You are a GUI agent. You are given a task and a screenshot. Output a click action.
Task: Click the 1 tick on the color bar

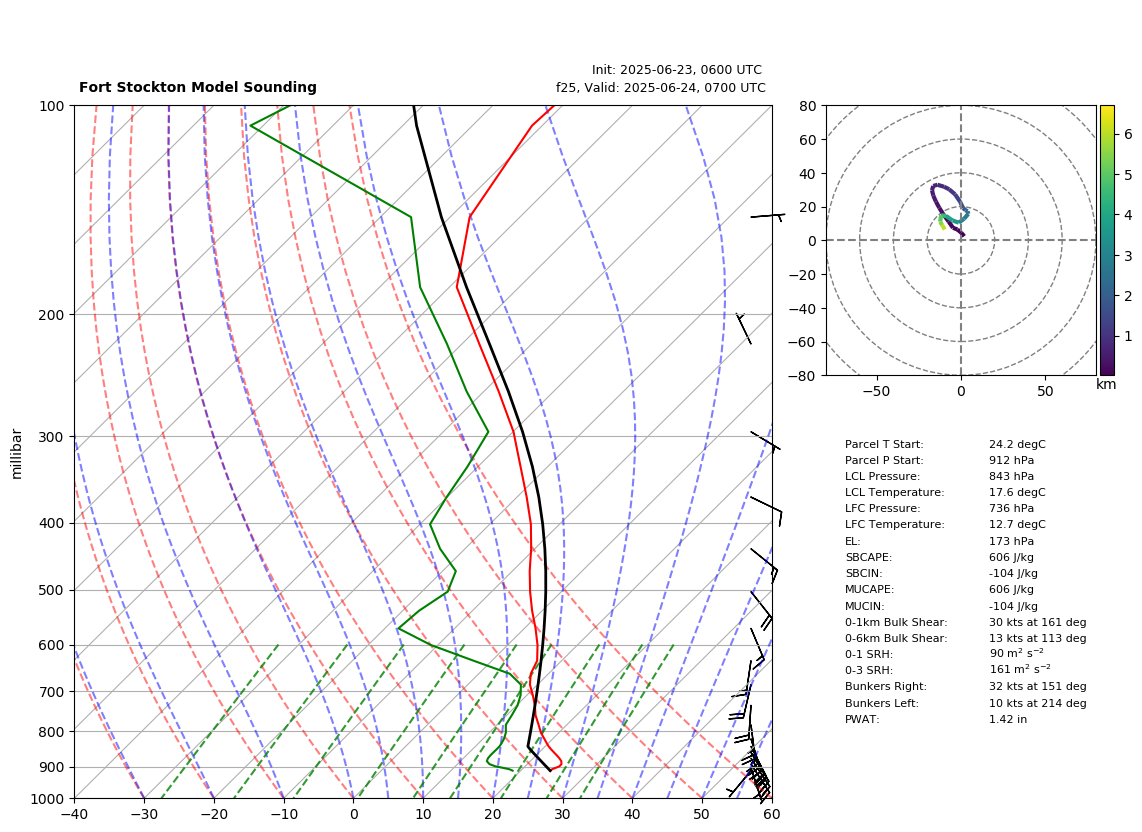pos(1127,337)
